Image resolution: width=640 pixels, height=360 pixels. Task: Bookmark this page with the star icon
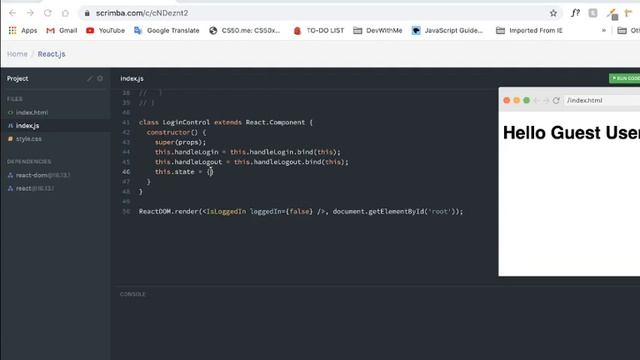(553, 13)
